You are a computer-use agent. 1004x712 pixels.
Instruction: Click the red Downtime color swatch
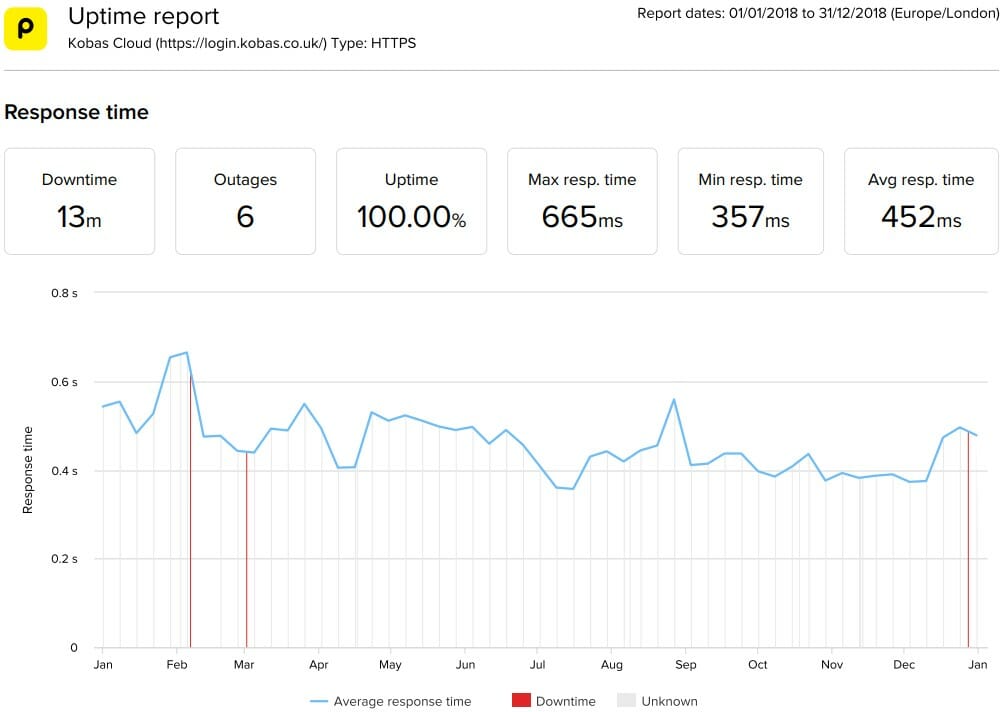[x=521, y=701]
